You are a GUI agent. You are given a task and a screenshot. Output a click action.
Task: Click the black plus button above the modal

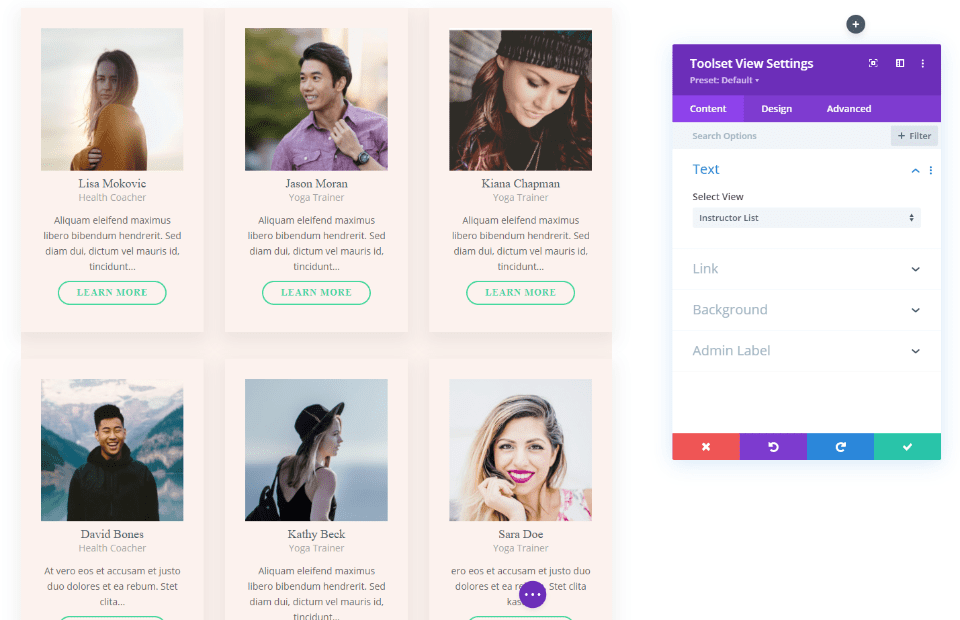pyautogui.click(x=855, y=24)
